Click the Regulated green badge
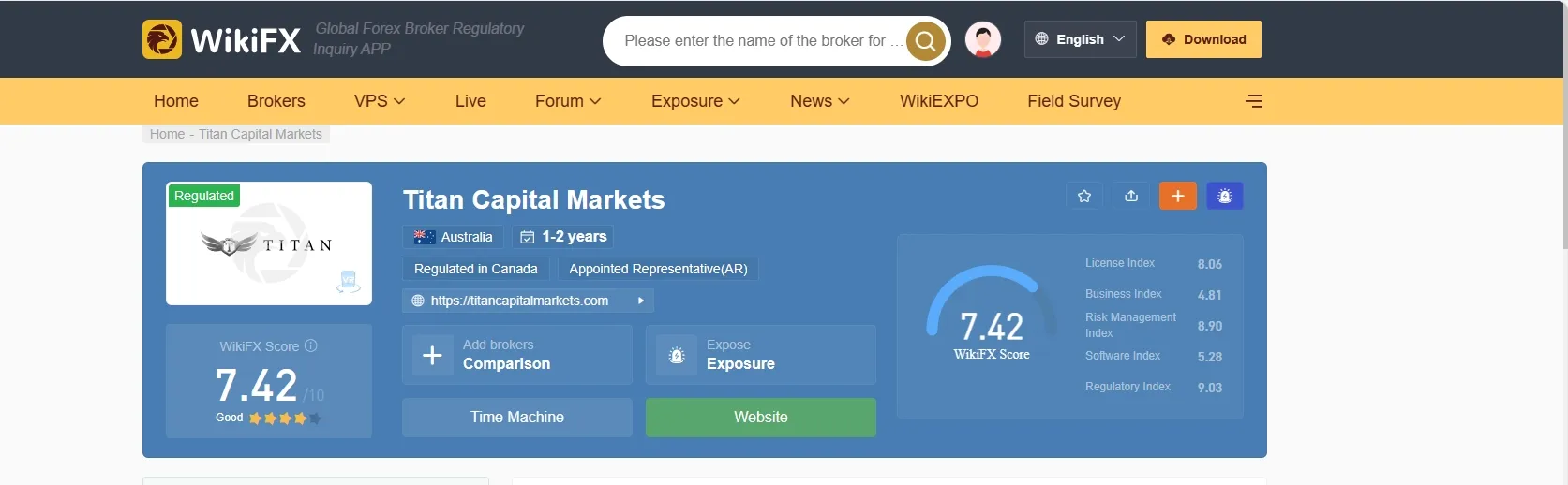 (x=204, y=196)
